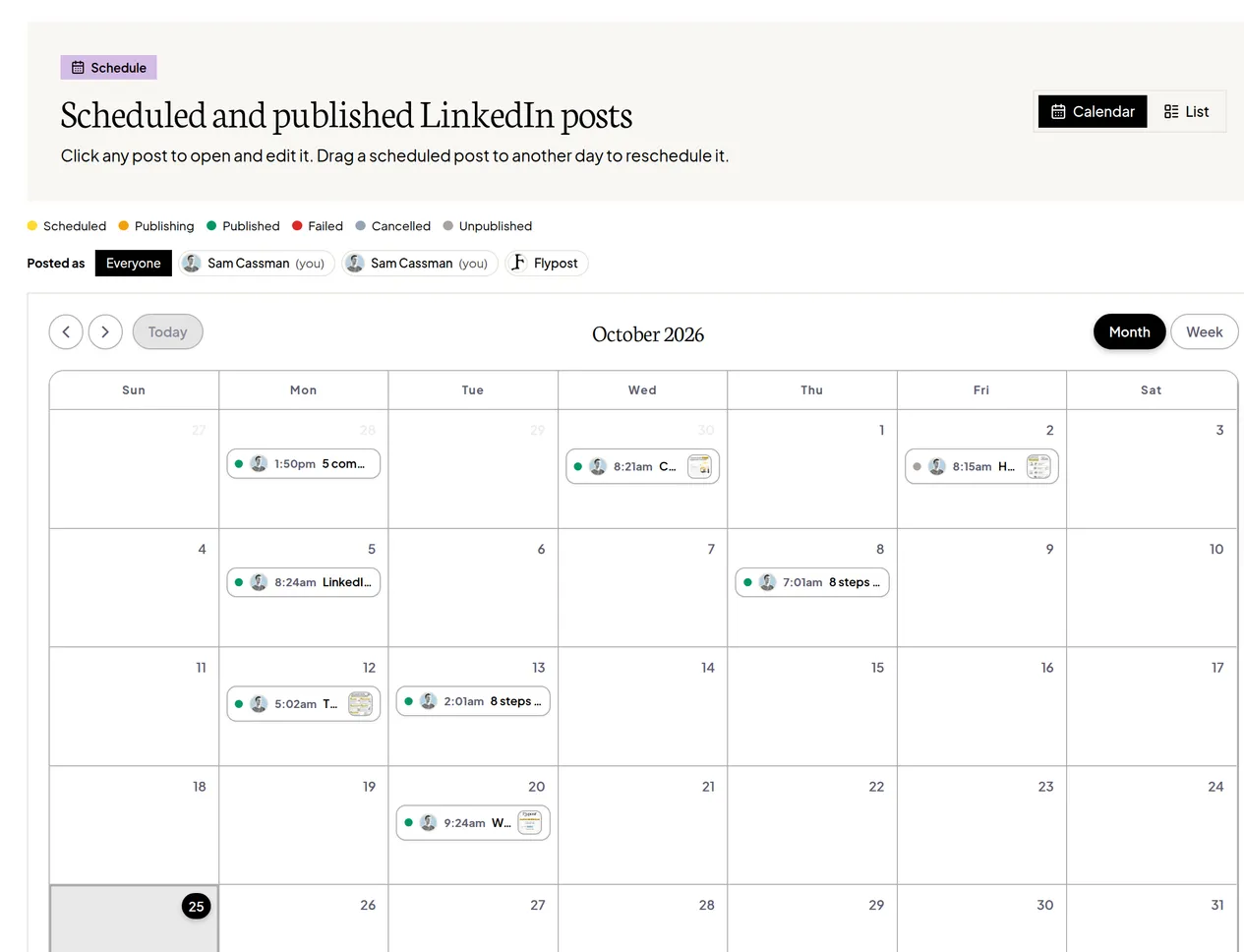Click the Schedule badge

point(108,68)
